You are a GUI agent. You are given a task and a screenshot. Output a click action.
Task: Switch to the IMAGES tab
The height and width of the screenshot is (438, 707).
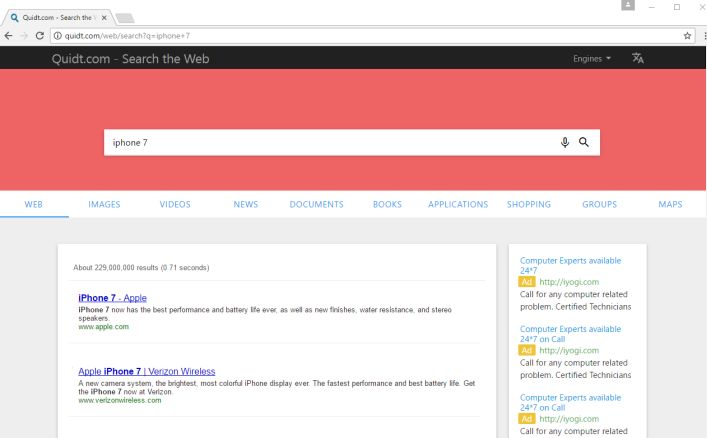(x=104, y=204)
